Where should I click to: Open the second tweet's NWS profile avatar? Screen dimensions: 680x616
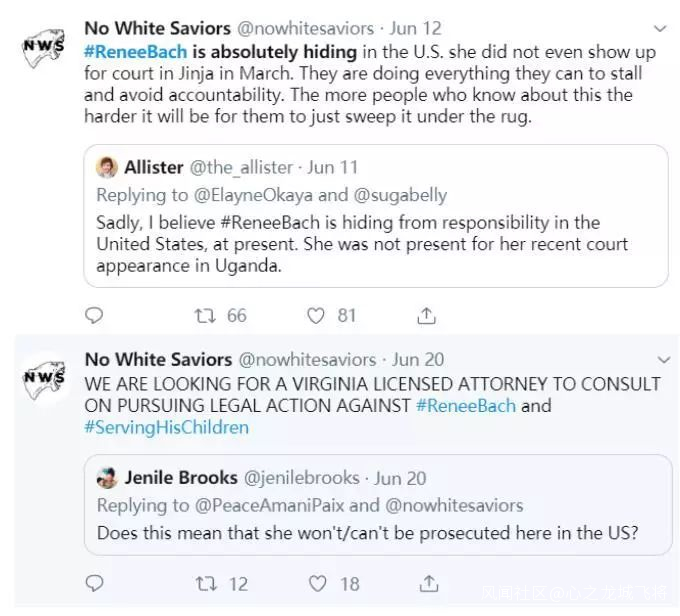[x=43, y=380]
